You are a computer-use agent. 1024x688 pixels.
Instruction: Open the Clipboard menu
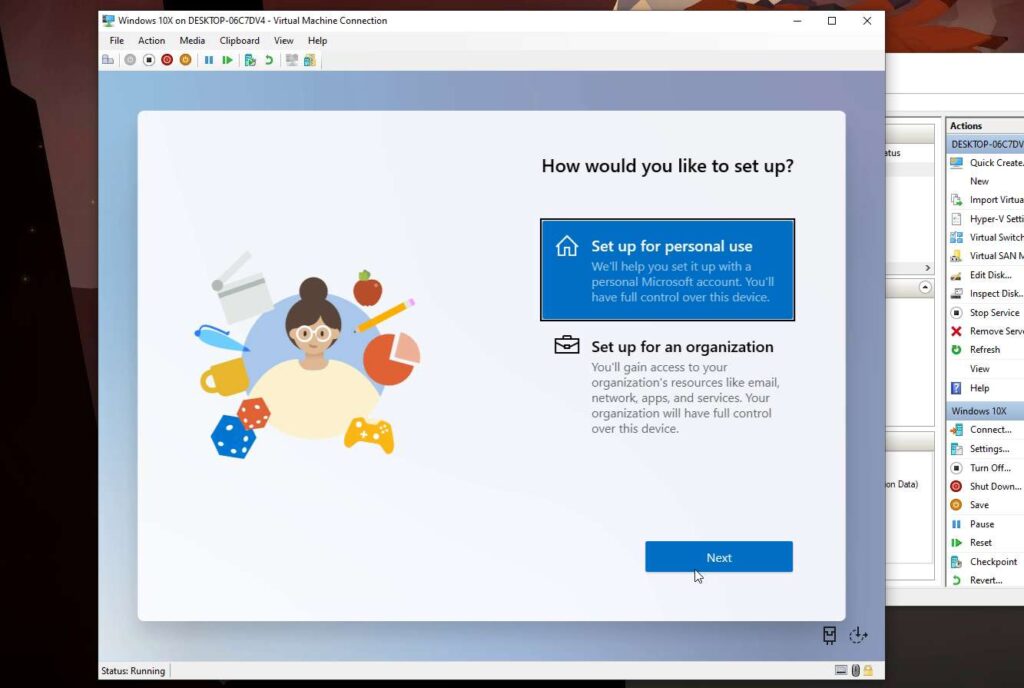tap(239, 40)
